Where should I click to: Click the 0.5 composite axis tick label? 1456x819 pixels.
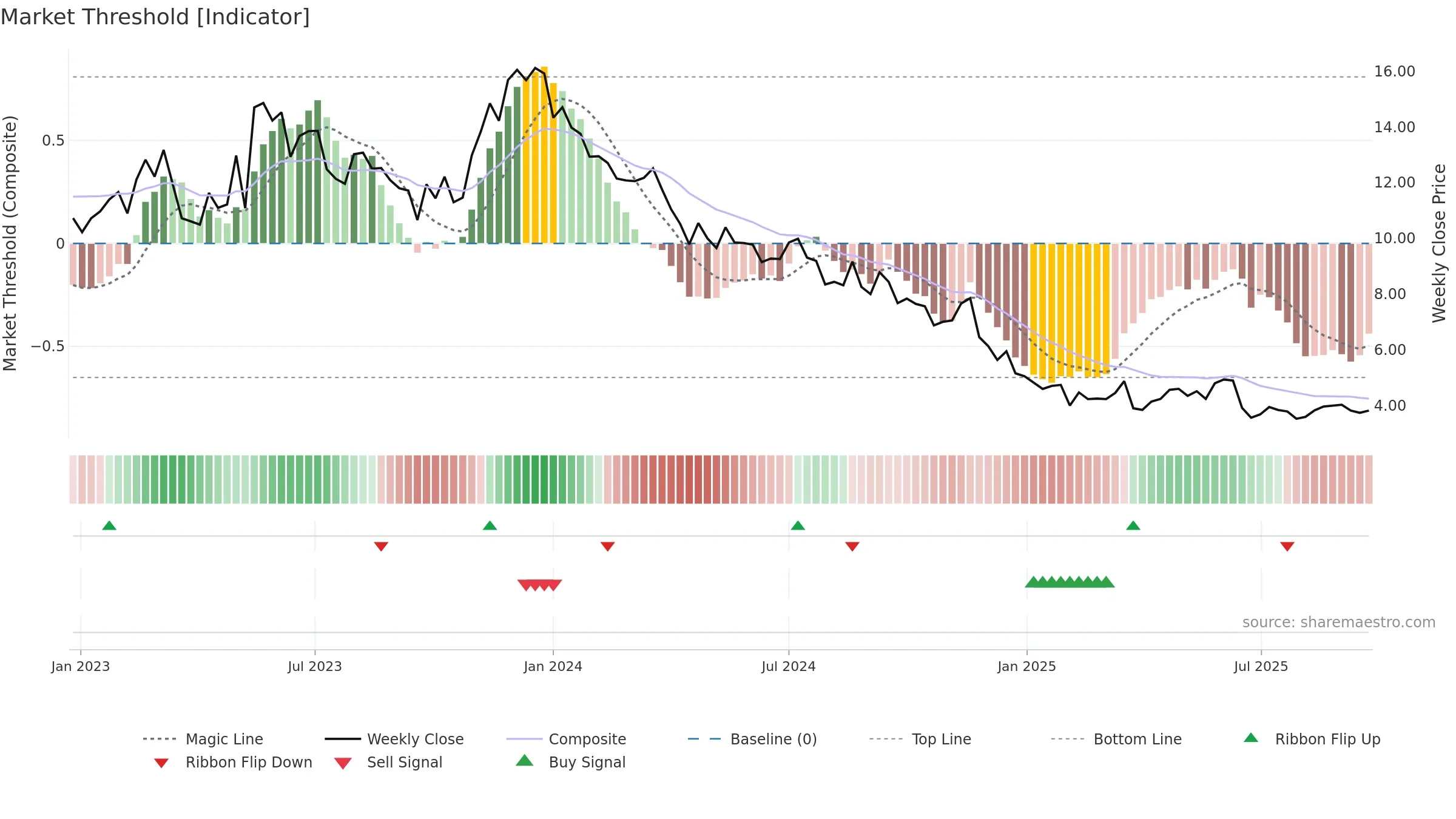tap(53, 141)
